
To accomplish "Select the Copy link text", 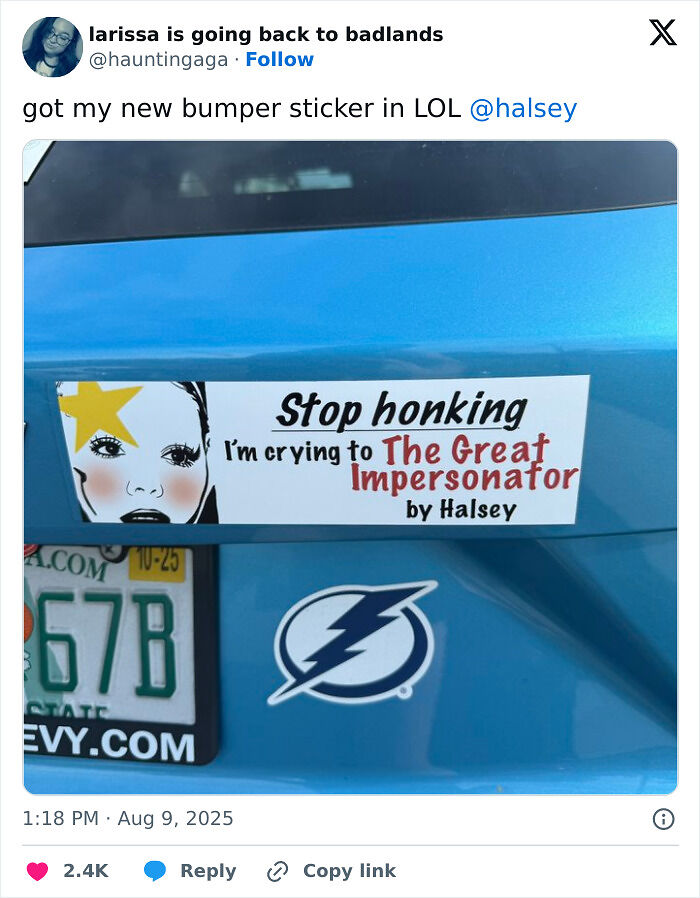I will point(349,871).
